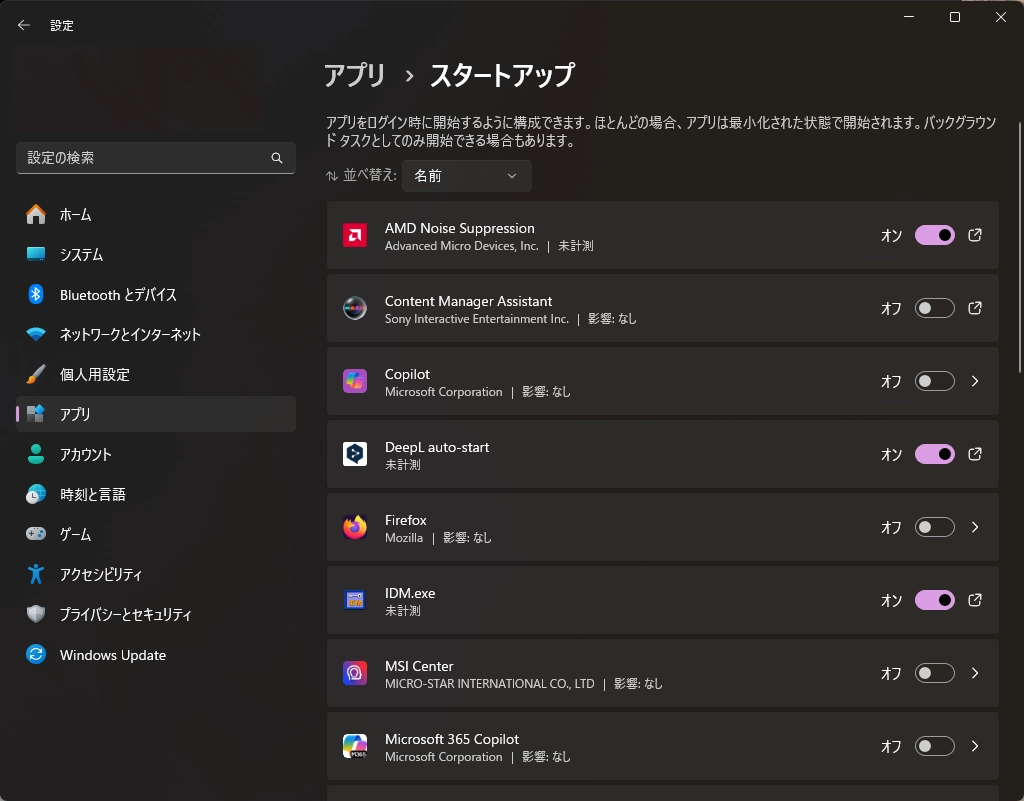Image resolution: width=1024 pixels, height=801 pixels.
Task: Select 個人用設定 in the sidebar
Action: (156, 374)
